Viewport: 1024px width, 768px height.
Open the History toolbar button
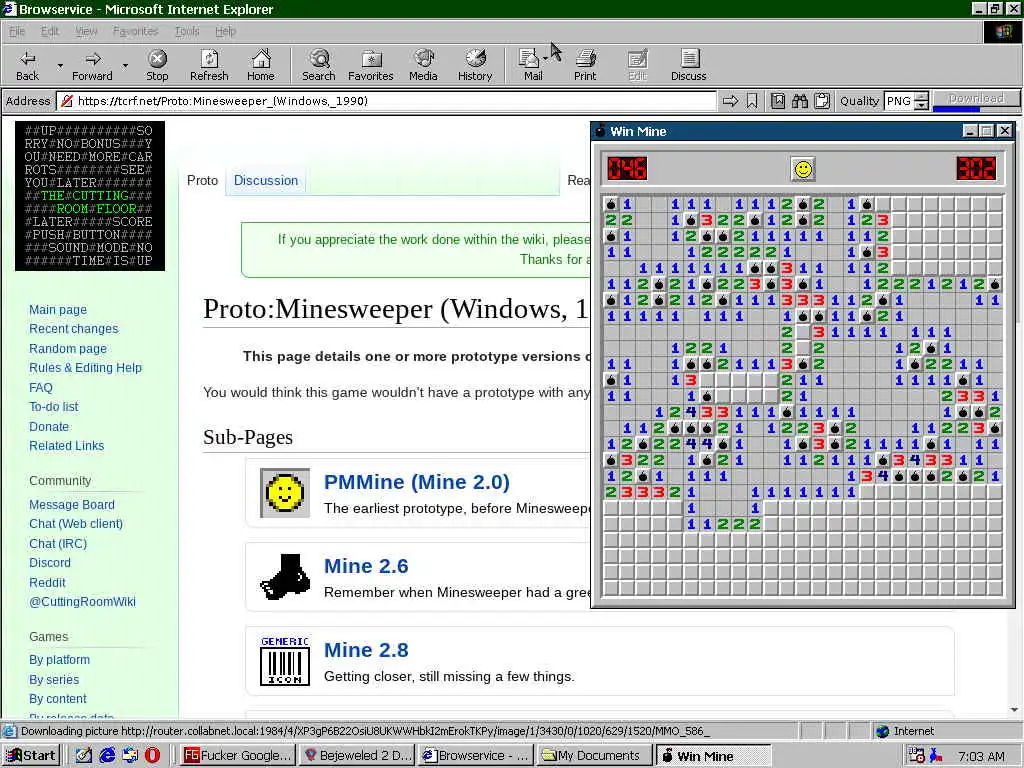click(x=475, y=65)
